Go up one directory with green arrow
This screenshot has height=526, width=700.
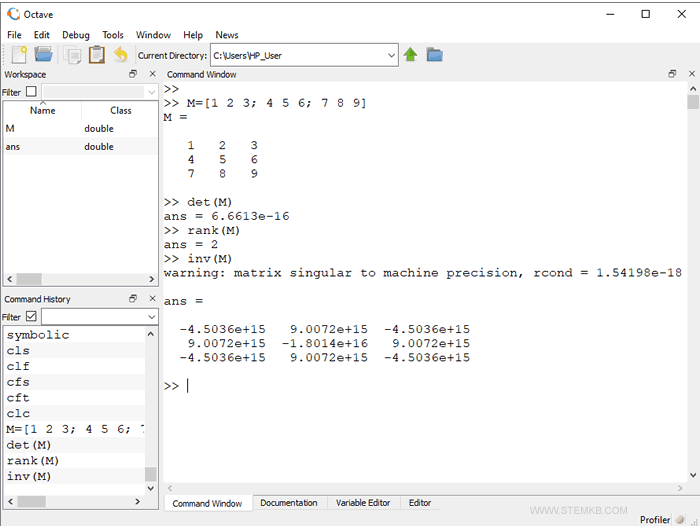[411, 55]
